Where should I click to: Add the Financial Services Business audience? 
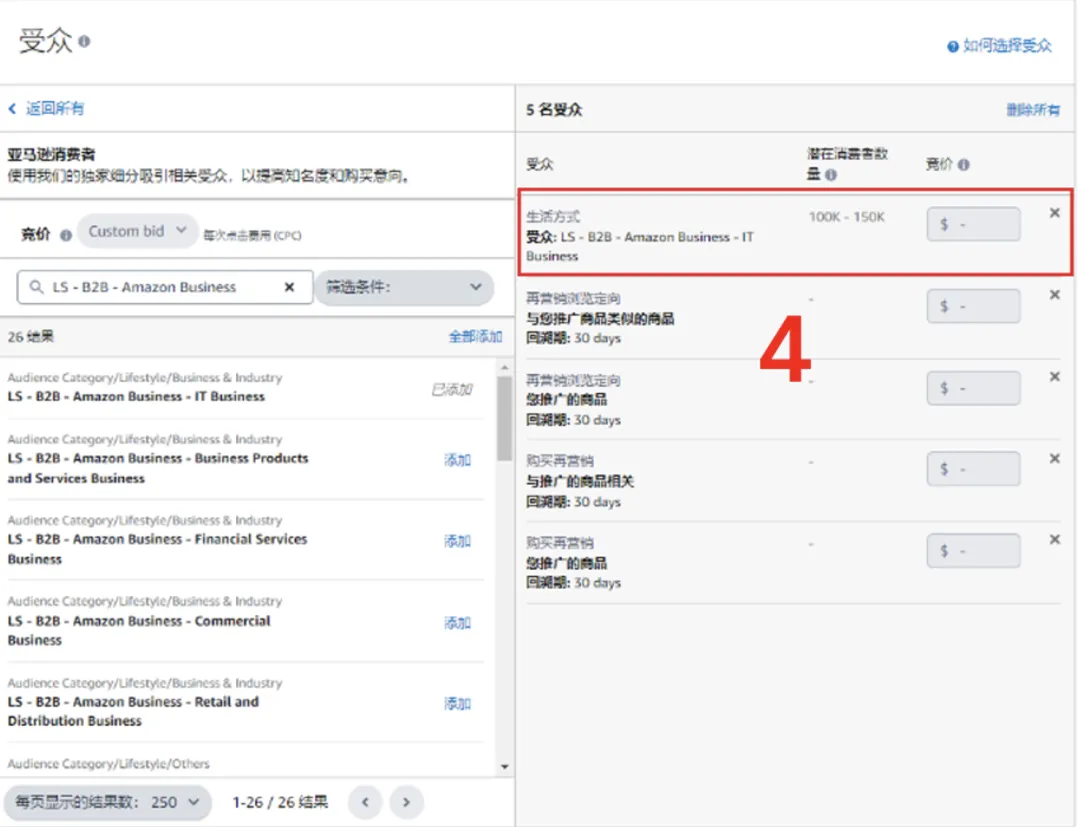(457, 541)
